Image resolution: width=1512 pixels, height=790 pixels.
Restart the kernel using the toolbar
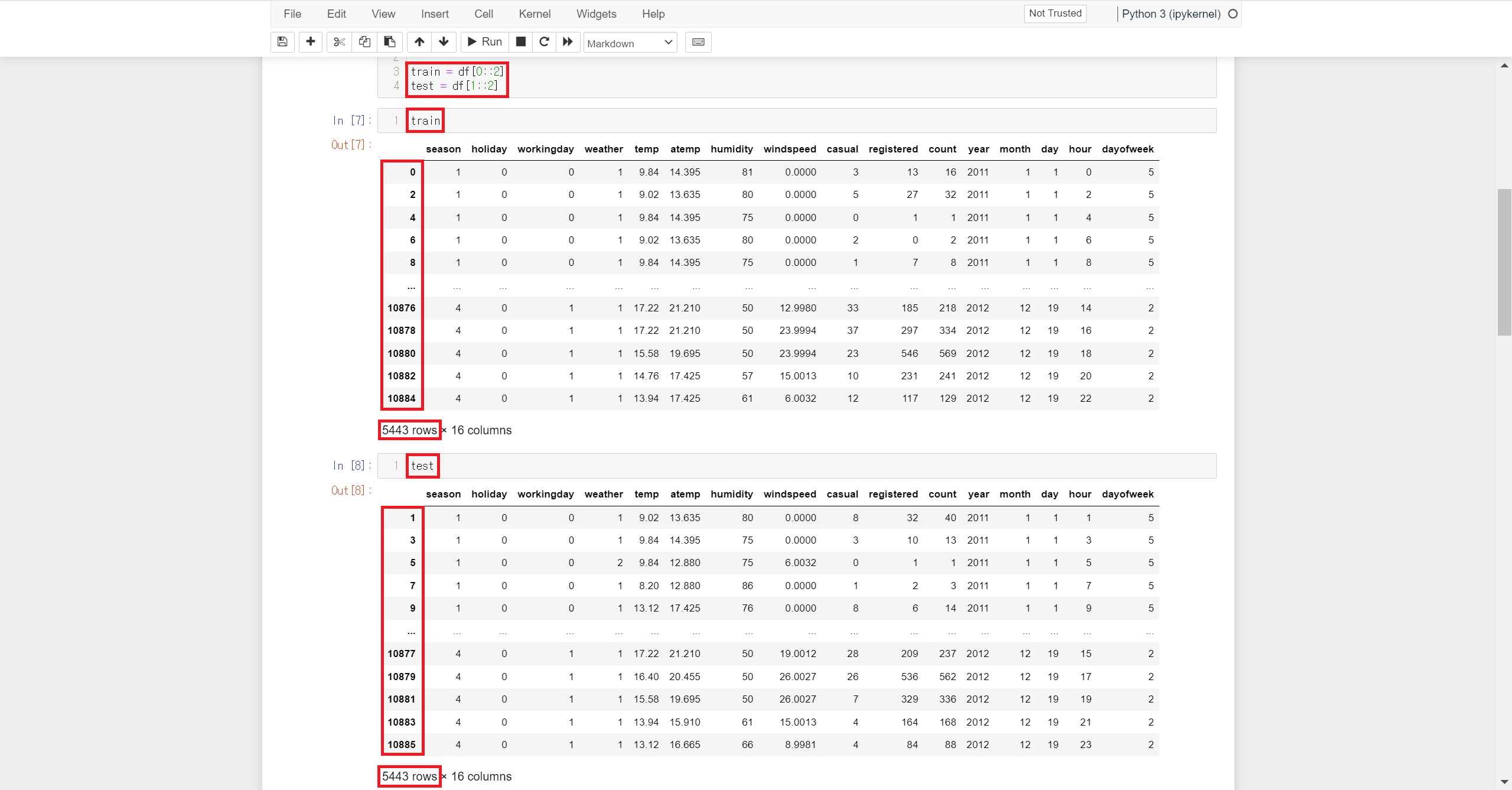click(544, 42)
